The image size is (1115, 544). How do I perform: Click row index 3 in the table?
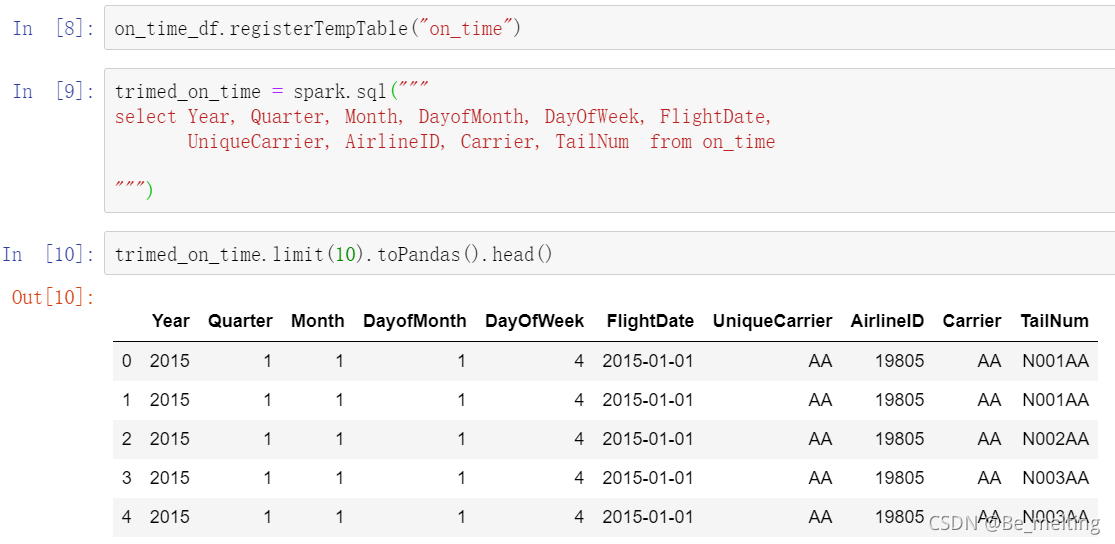127,477
